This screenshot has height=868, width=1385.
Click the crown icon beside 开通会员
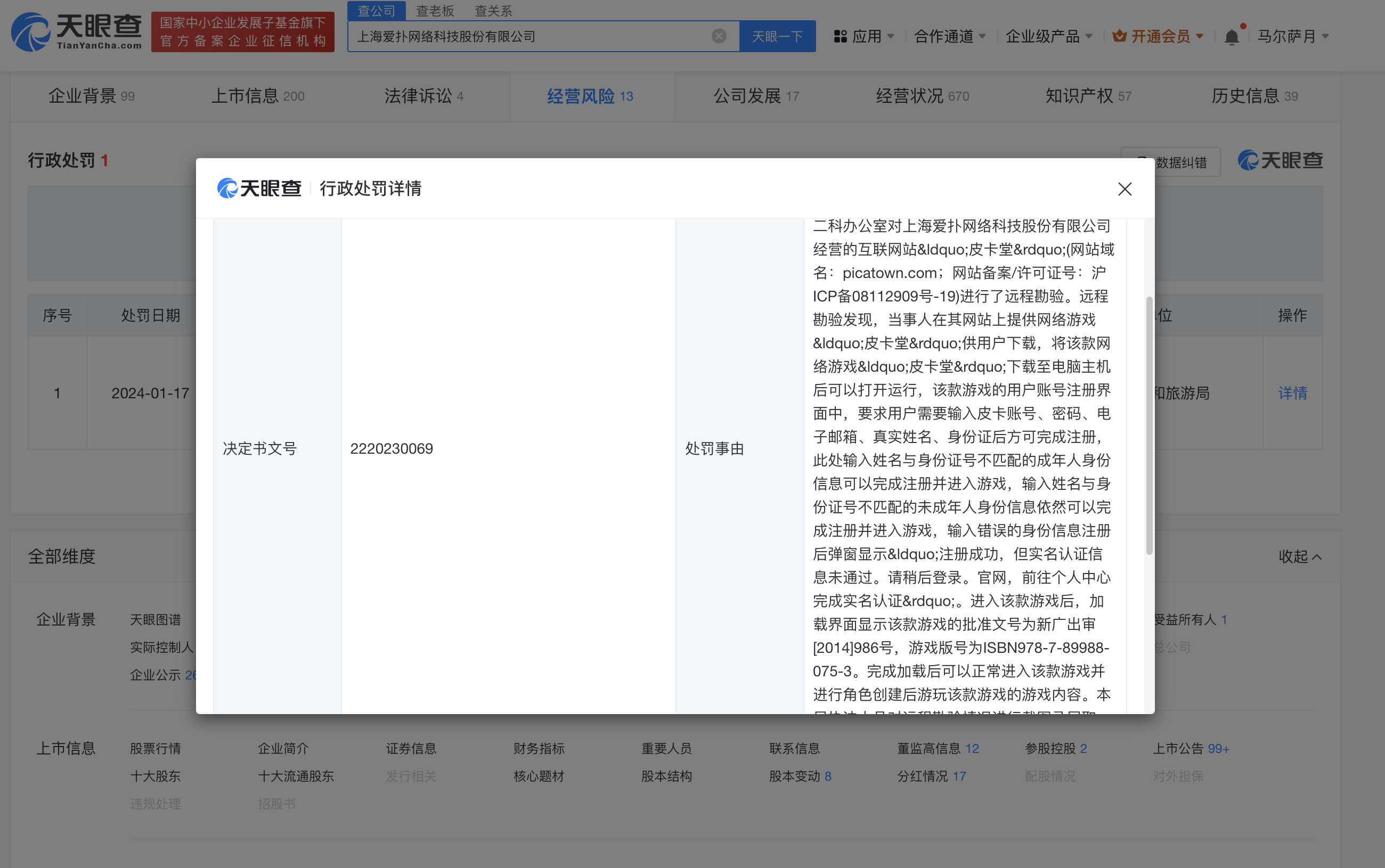(x=1119, y=36)
